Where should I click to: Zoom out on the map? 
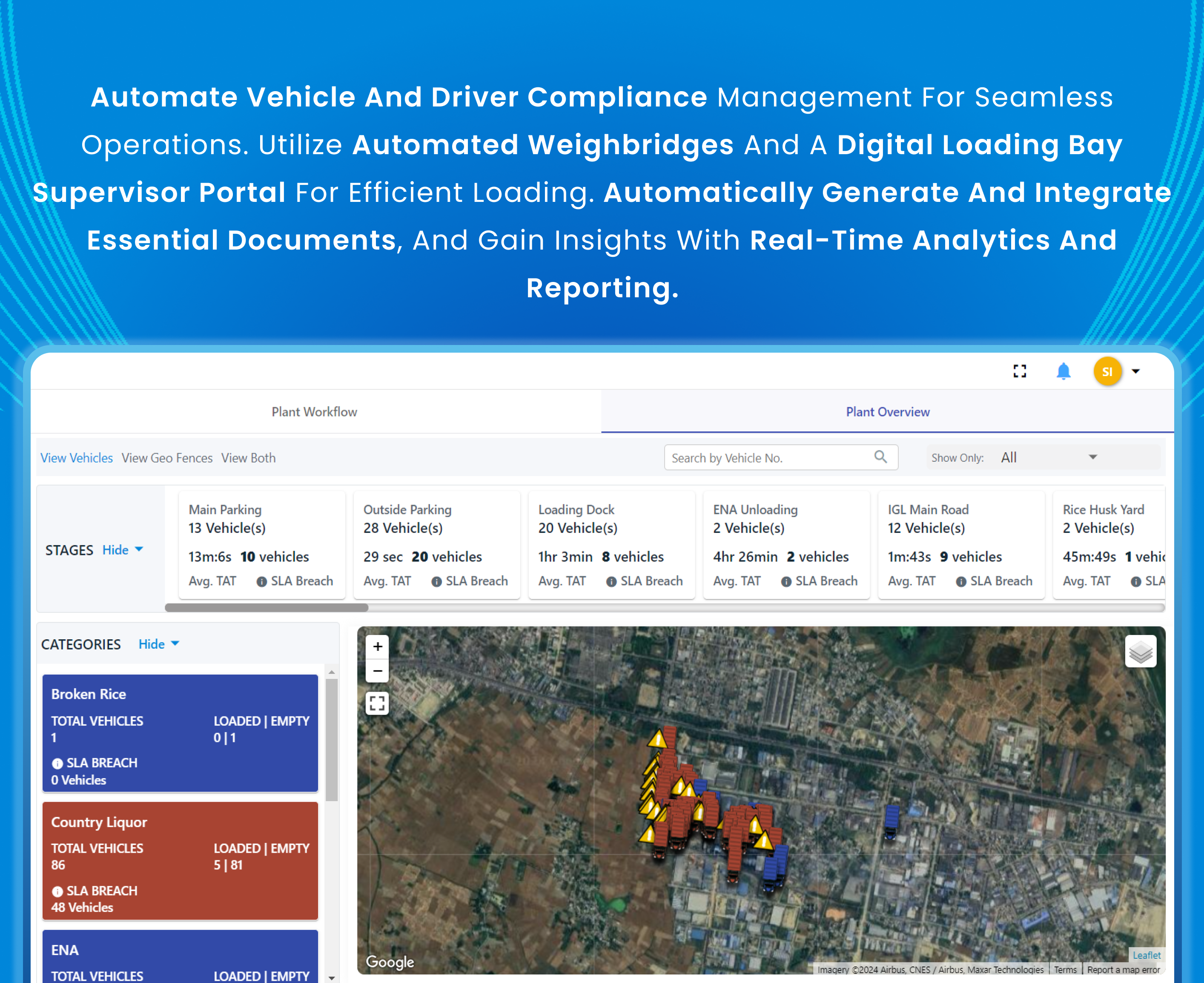[378, 671]
